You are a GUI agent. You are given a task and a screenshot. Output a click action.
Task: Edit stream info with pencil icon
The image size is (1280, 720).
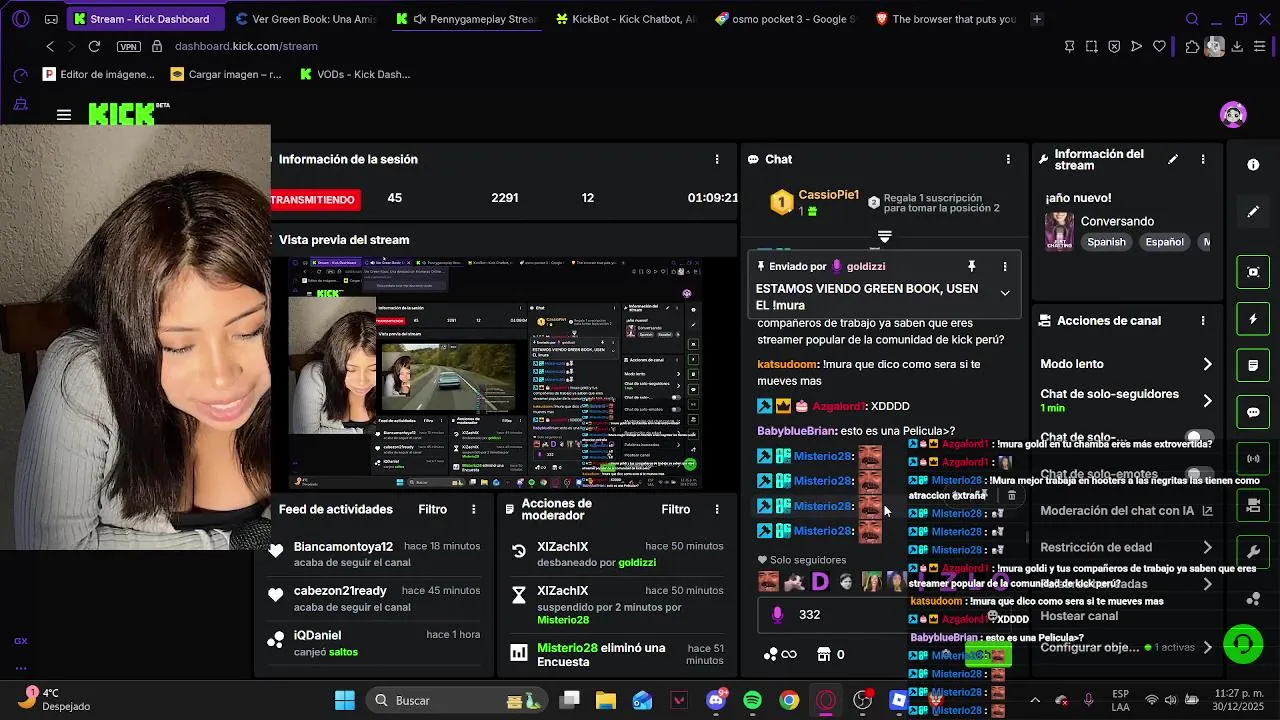[x=1173, y=159]
